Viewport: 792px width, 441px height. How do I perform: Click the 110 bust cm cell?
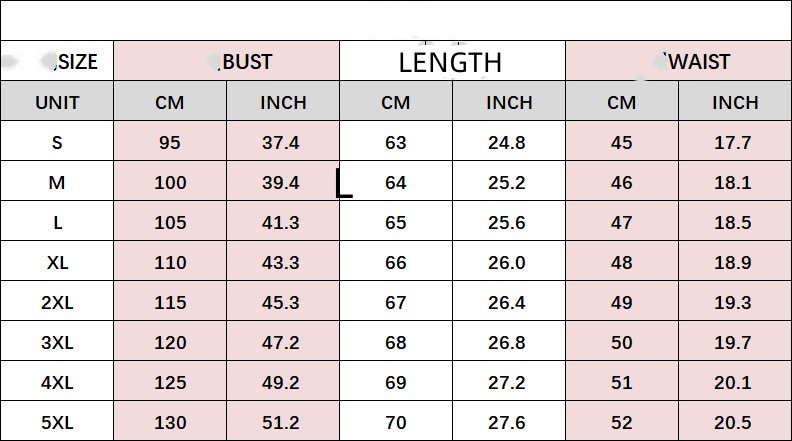tap(170, 262)
